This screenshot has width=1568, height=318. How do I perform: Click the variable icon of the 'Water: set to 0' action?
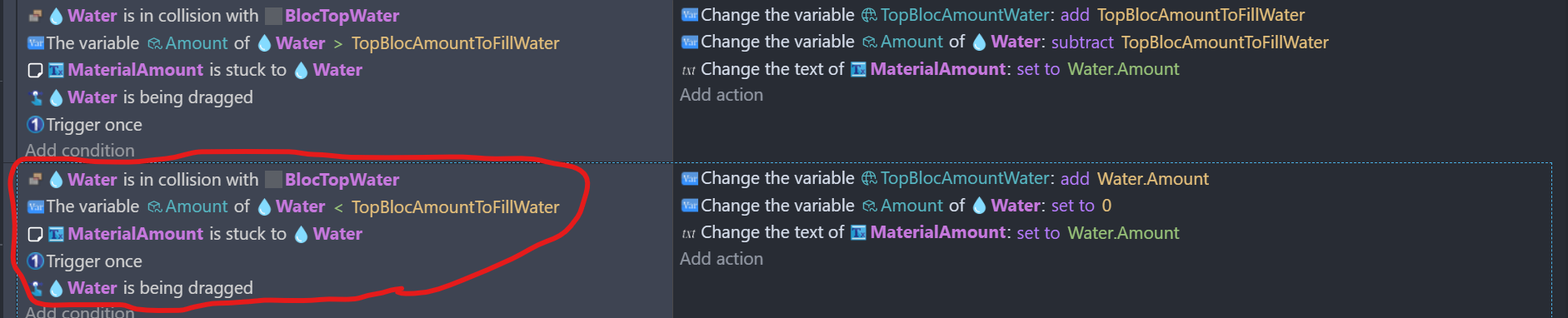[x=689, y=206]
